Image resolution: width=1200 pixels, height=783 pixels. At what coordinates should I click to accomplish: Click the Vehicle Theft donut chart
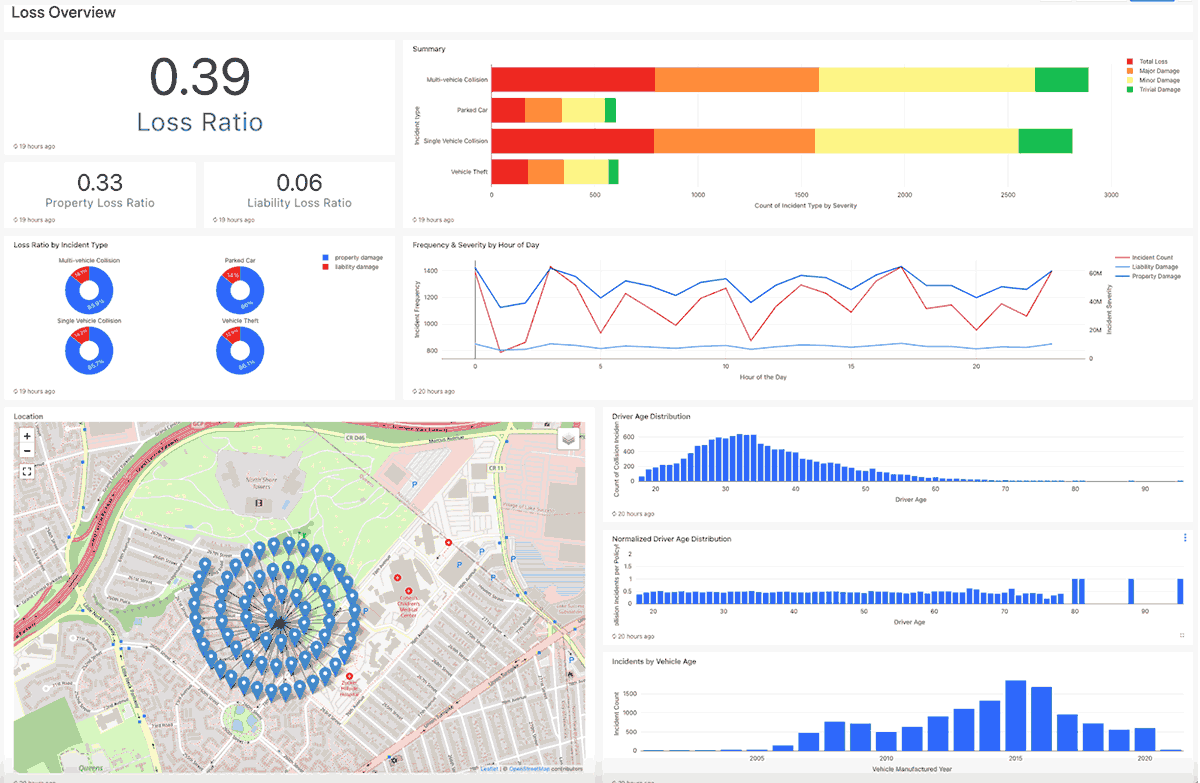click(240, 351)
